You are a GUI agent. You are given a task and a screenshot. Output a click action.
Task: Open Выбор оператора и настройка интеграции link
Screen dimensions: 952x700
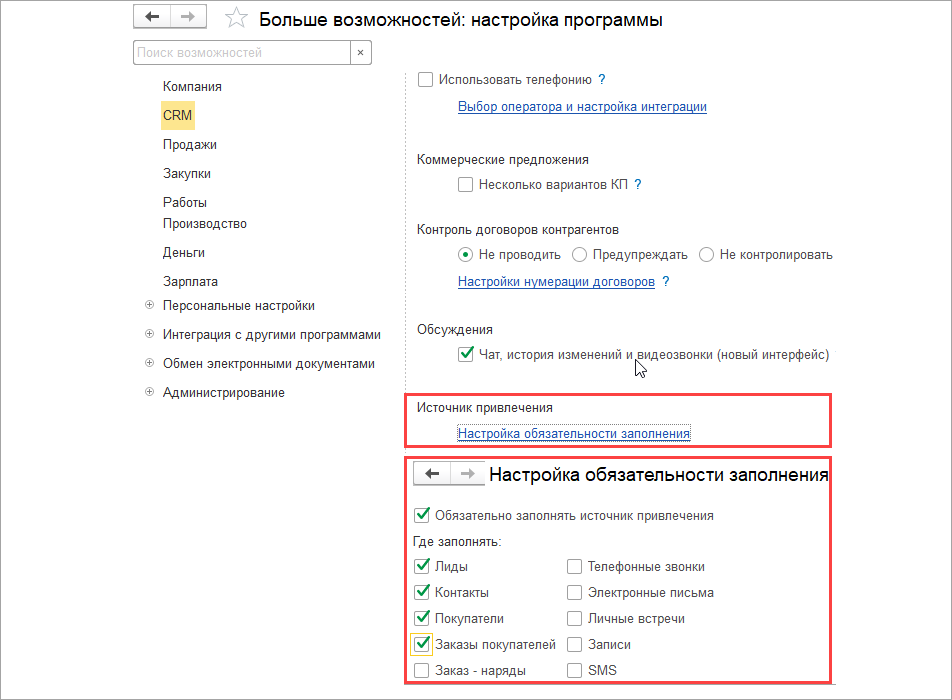tap(582, 107)
